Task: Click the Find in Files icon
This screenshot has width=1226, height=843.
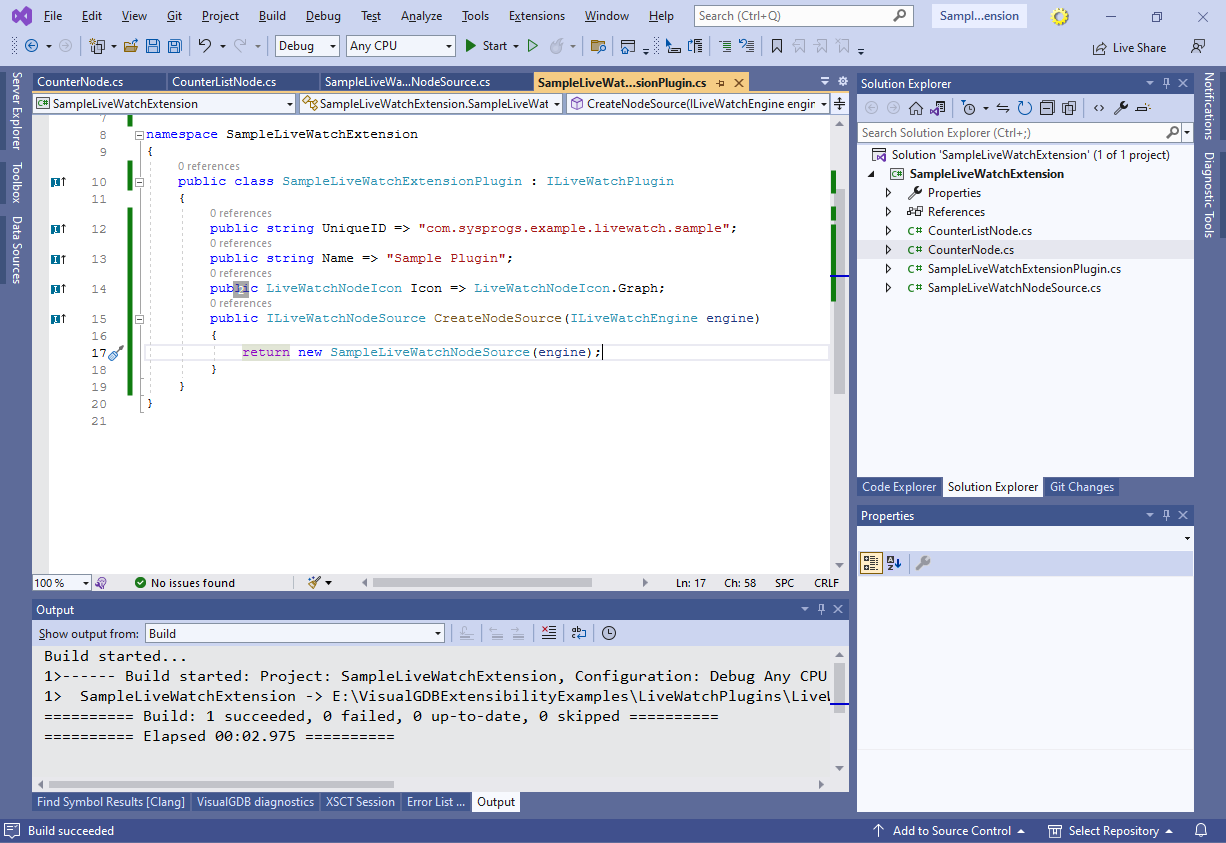Action: pos(598,46)
